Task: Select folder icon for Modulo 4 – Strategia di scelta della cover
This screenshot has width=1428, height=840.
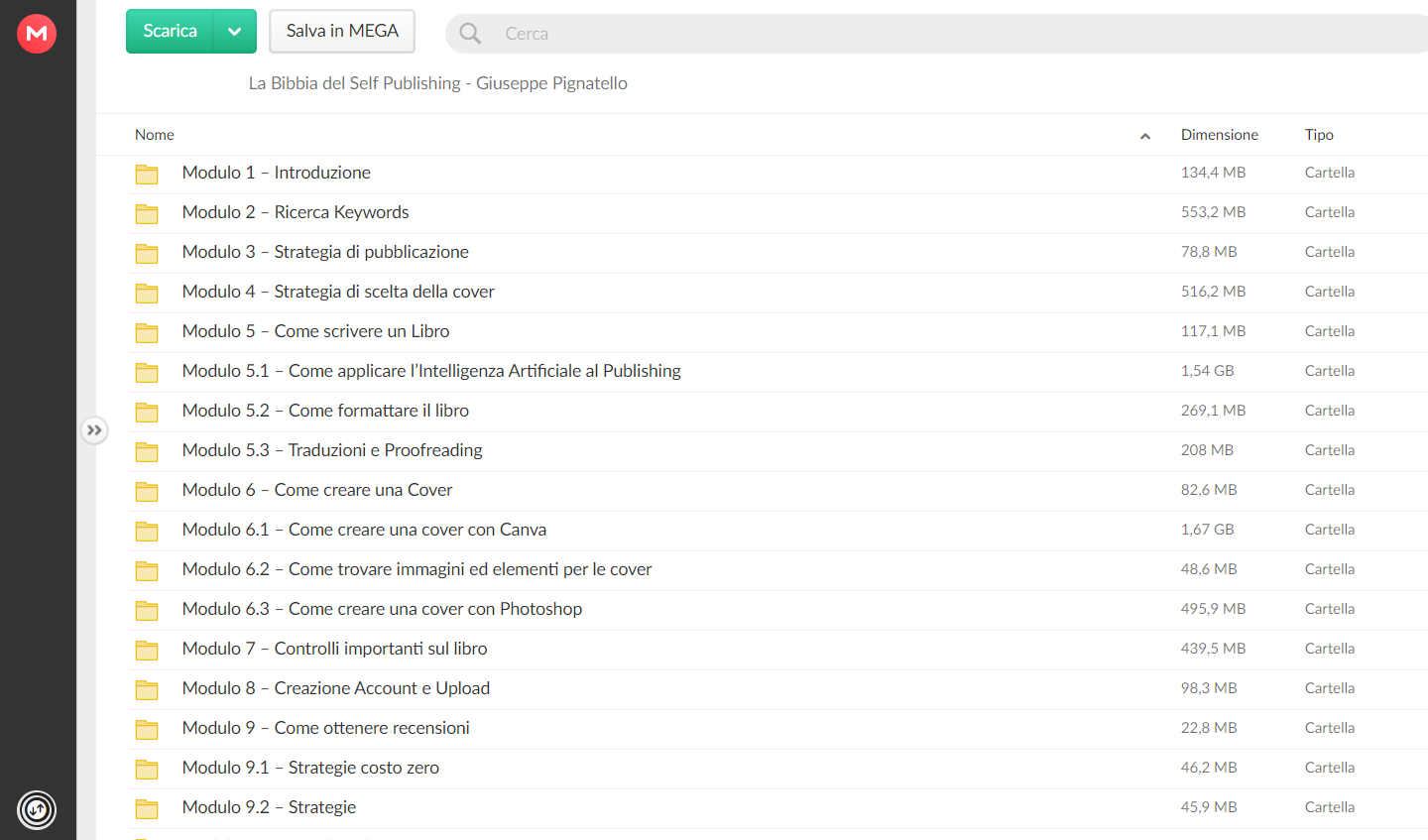Action: click(147, 294)
